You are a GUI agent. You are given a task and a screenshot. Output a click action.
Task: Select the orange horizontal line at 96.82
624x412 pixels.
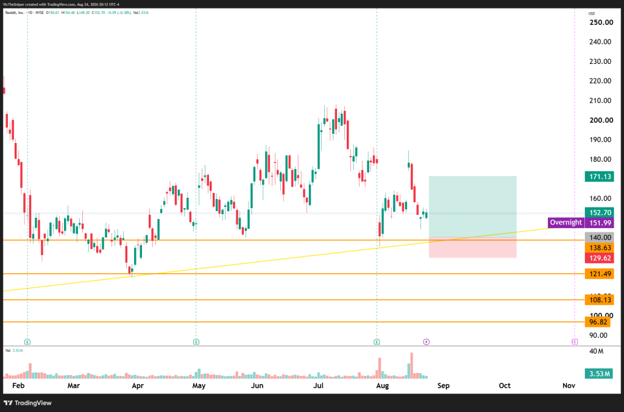click(x=294, y=322)
